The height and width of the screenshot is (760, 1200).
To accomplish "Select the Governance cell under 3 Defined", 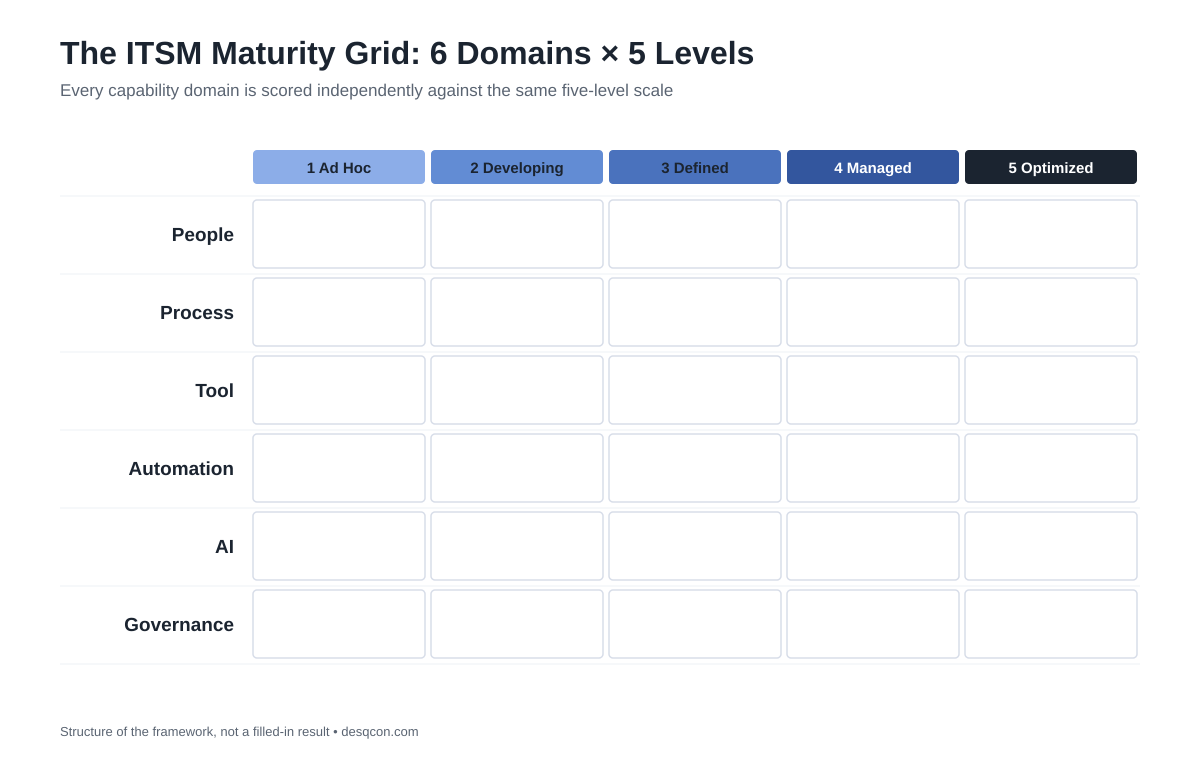I will [x=695, y=624].
